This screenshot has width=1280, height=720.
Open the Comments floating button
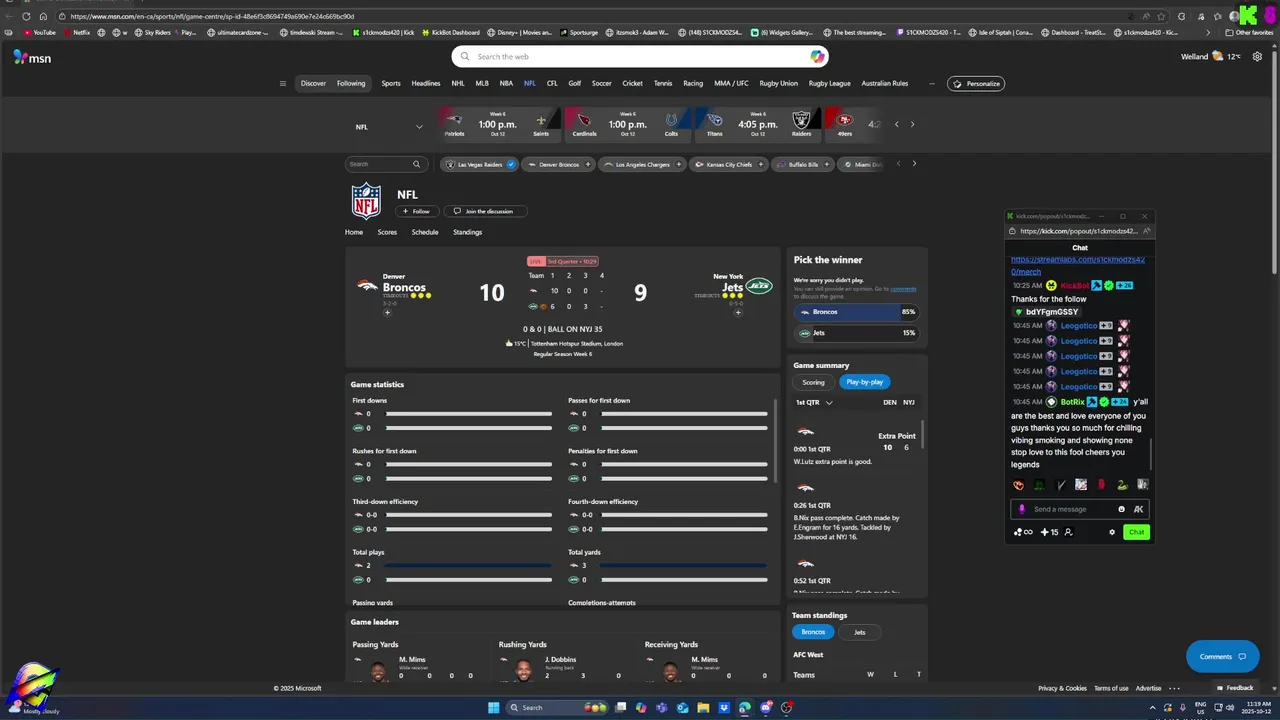coord(1222,656)
